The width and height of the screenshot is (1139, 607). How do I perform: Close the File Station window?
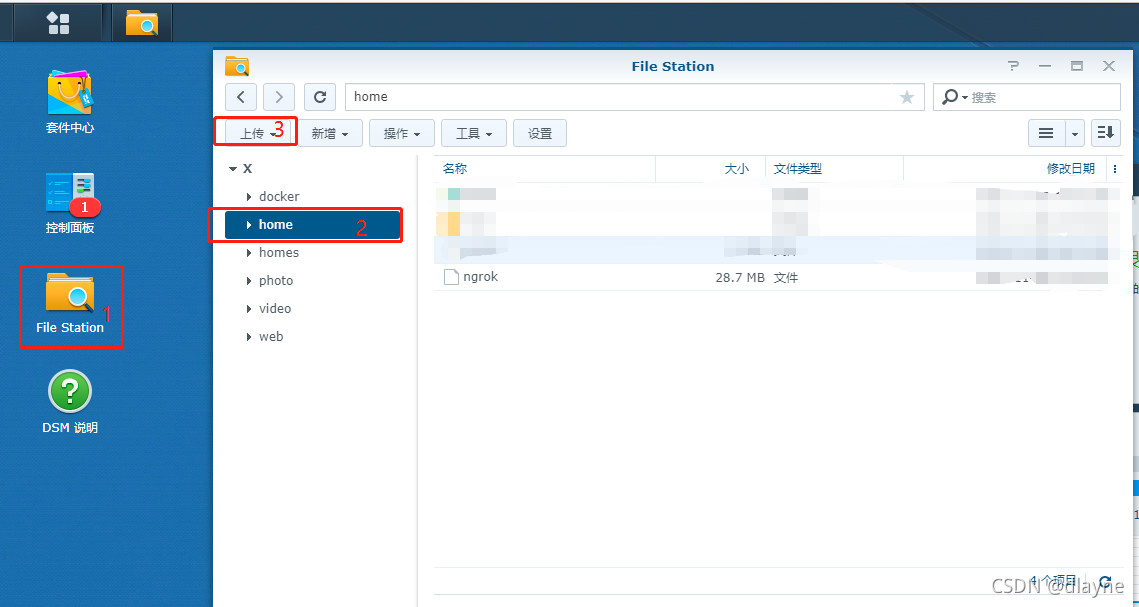click(x=1108, y=66)
